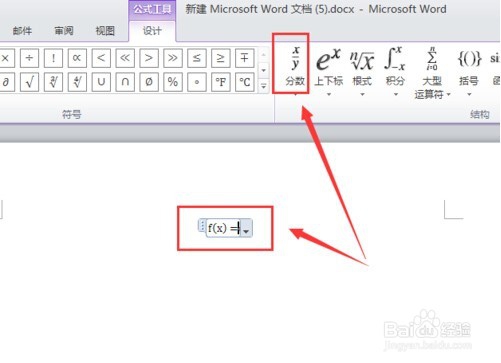Insert the much-less-than symbol
Screen dimensions: 501x363
125,58
